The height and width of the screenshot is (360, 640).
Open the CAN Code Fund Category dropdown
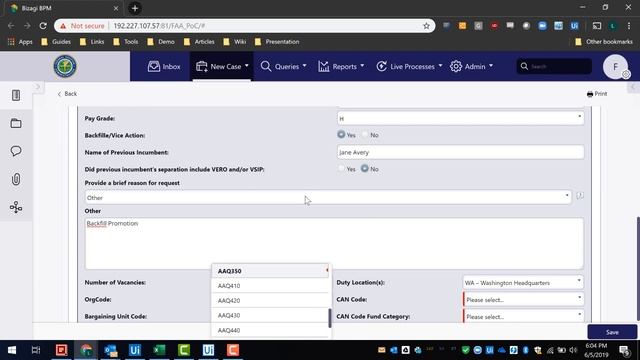(523, 316)
